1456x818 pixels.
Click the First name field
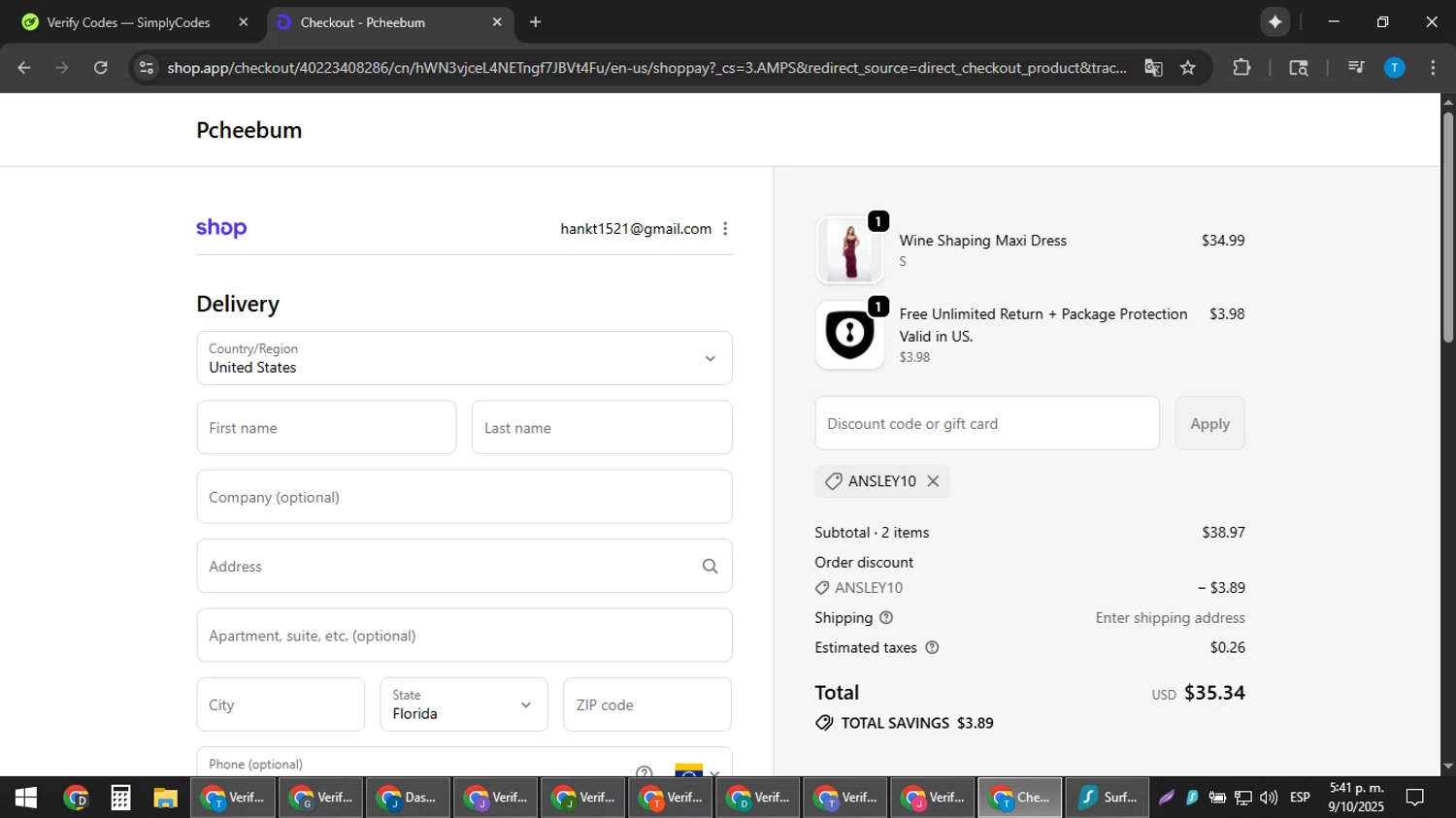pos(326,428)
